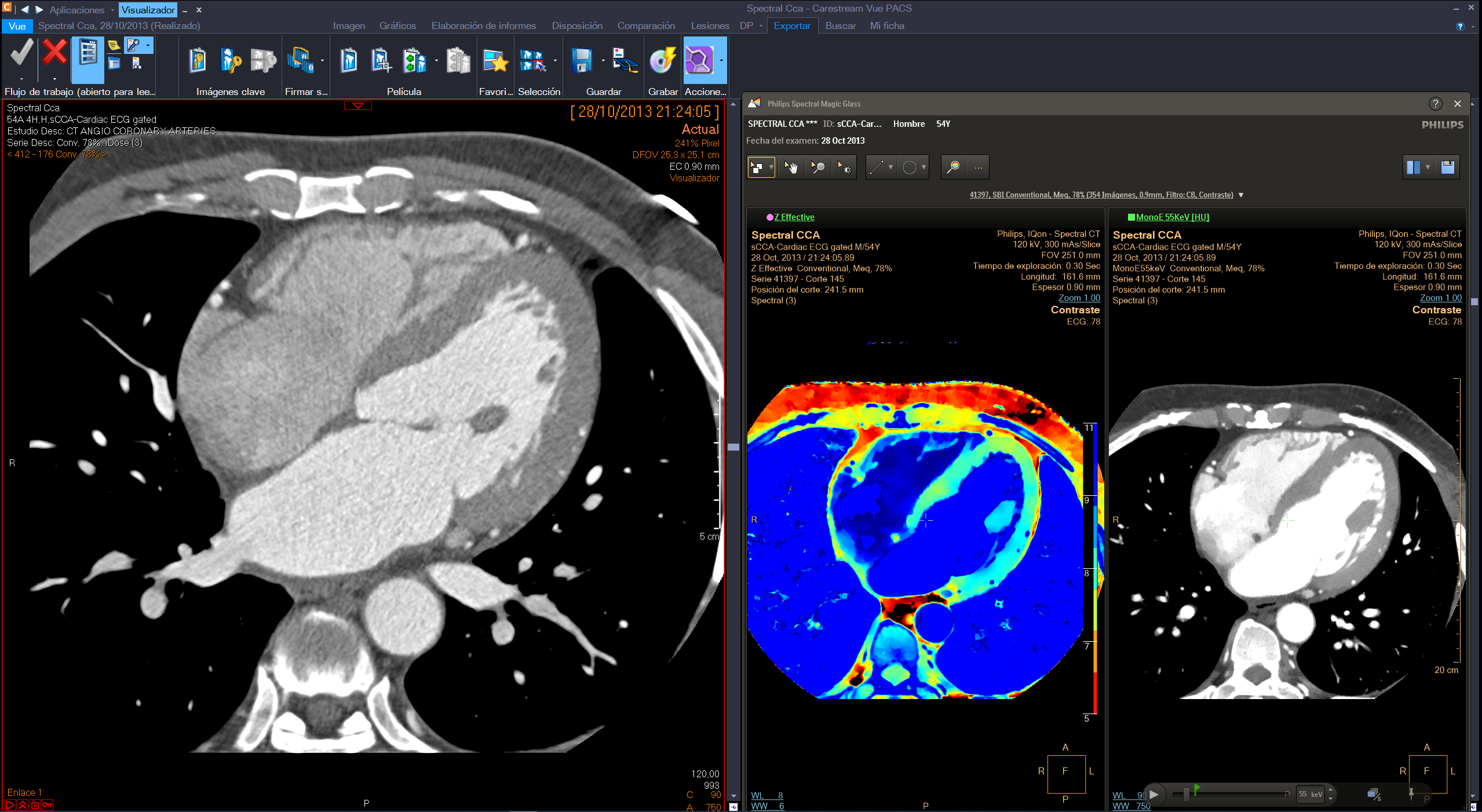Viewport: 1482px width, 812px height.
Task: Open the red X reject dropdown arrow
Action: (54, 79)
